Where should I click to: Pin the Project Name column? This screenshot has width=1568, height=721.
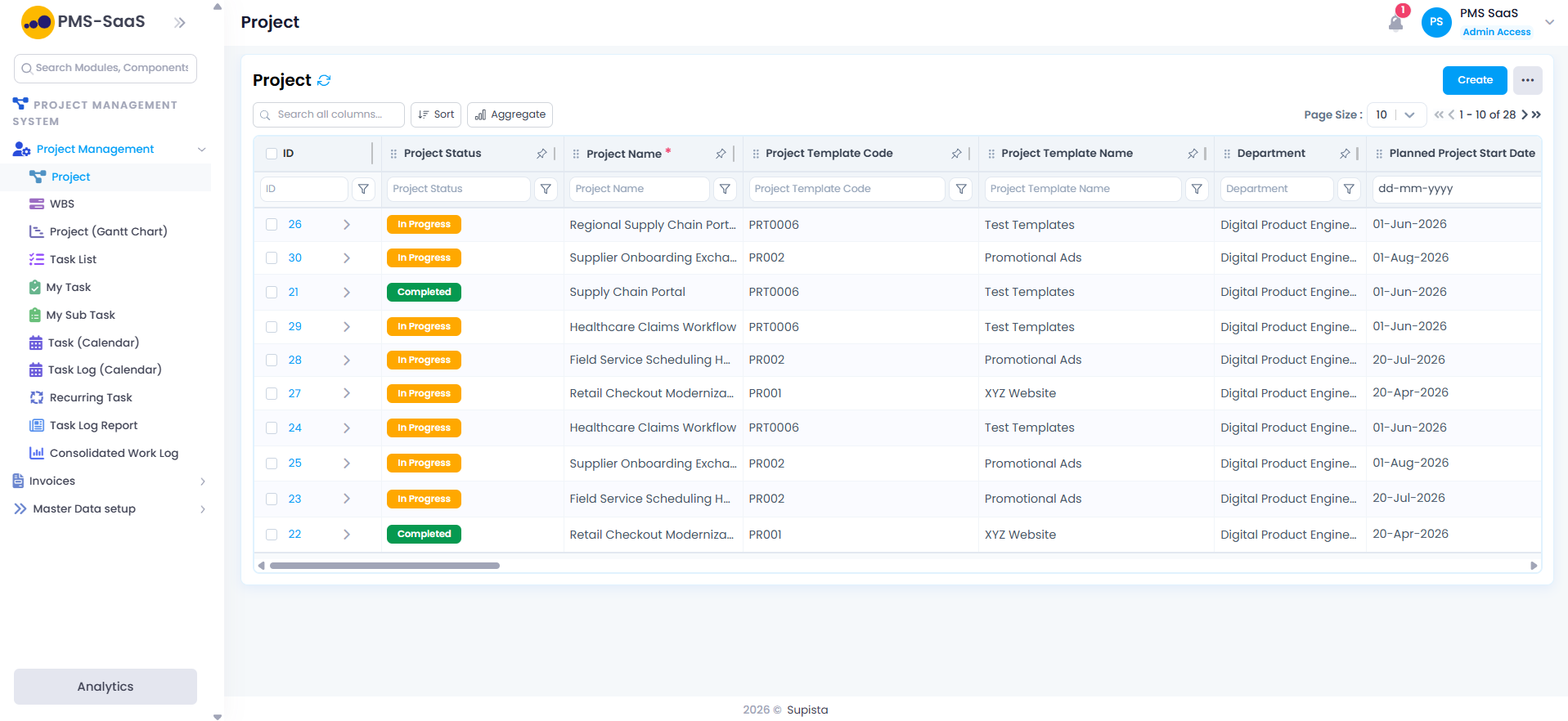tap(721, 154)
